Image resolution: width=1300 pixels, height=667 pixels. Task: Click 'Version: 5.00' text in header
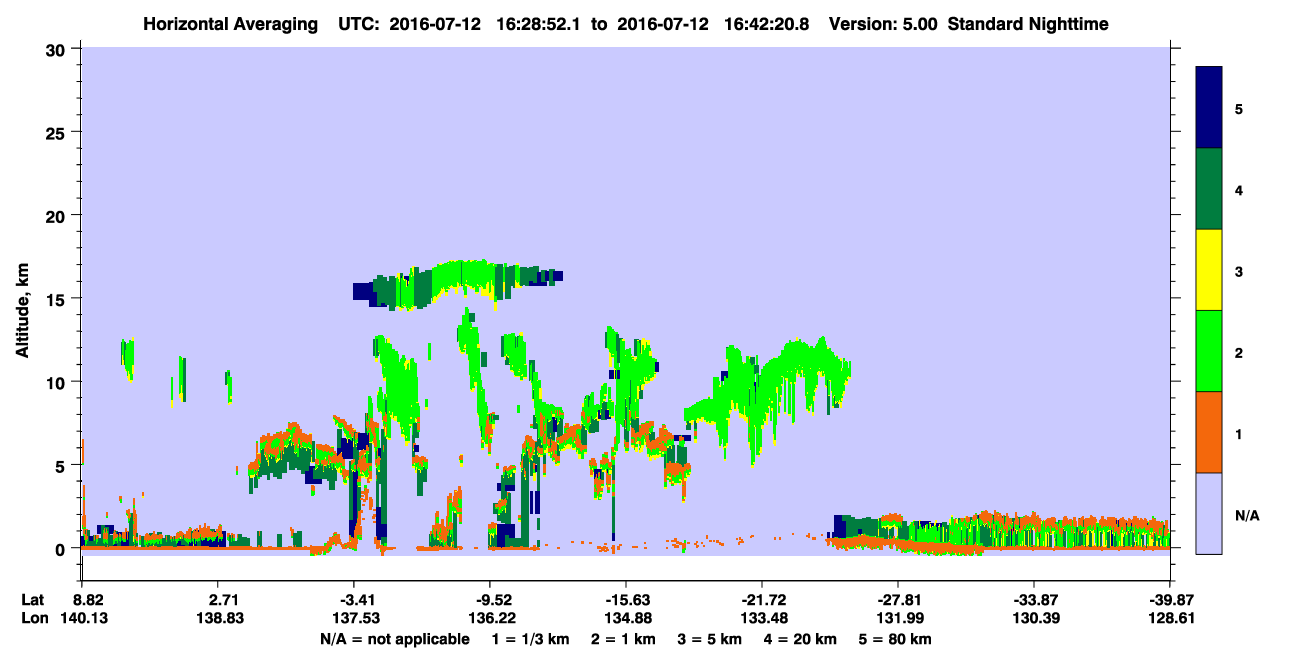[x=881, y=23]
